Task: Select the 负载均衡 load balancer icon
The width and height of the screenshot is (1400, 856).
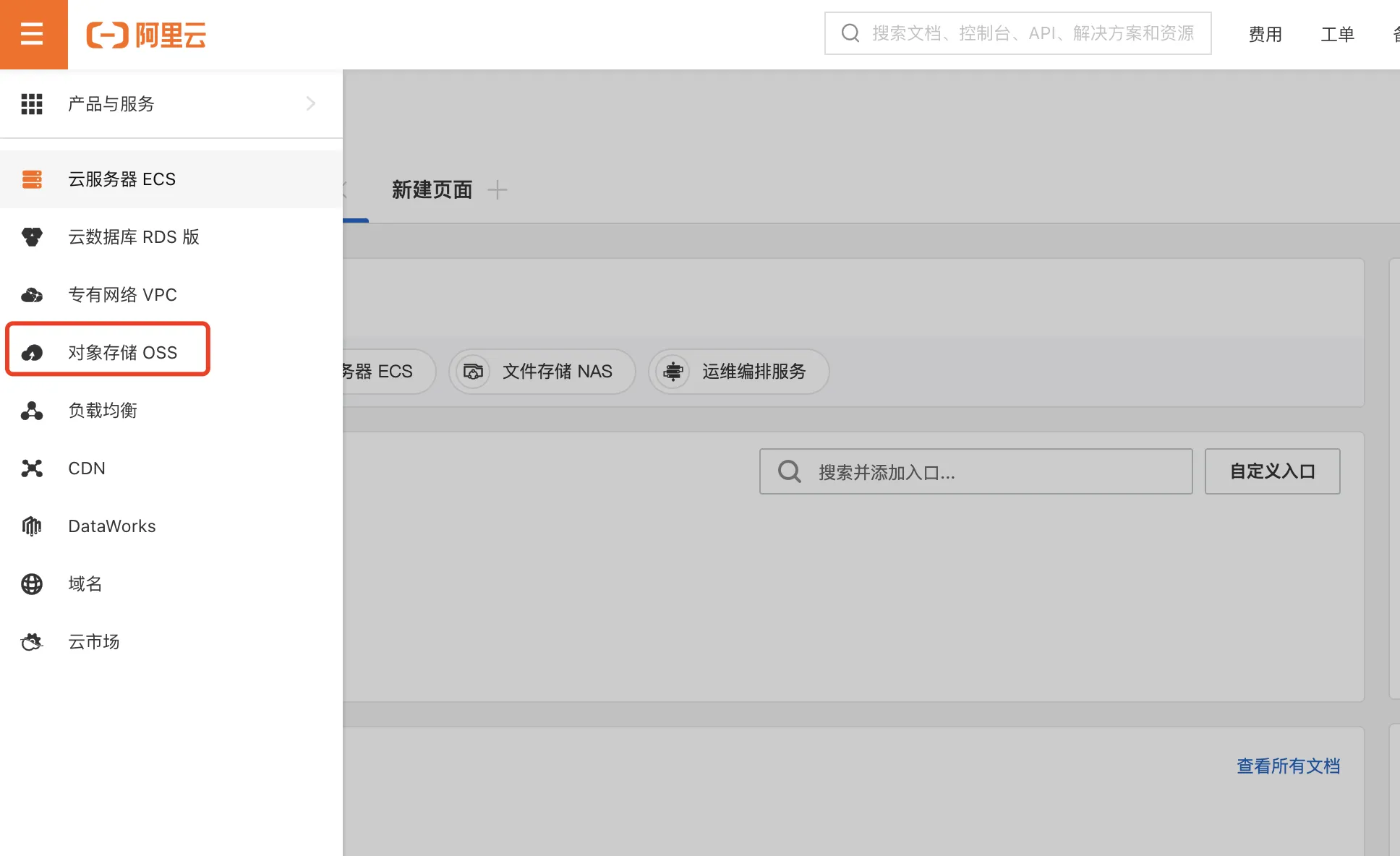Action: point(32,410)
